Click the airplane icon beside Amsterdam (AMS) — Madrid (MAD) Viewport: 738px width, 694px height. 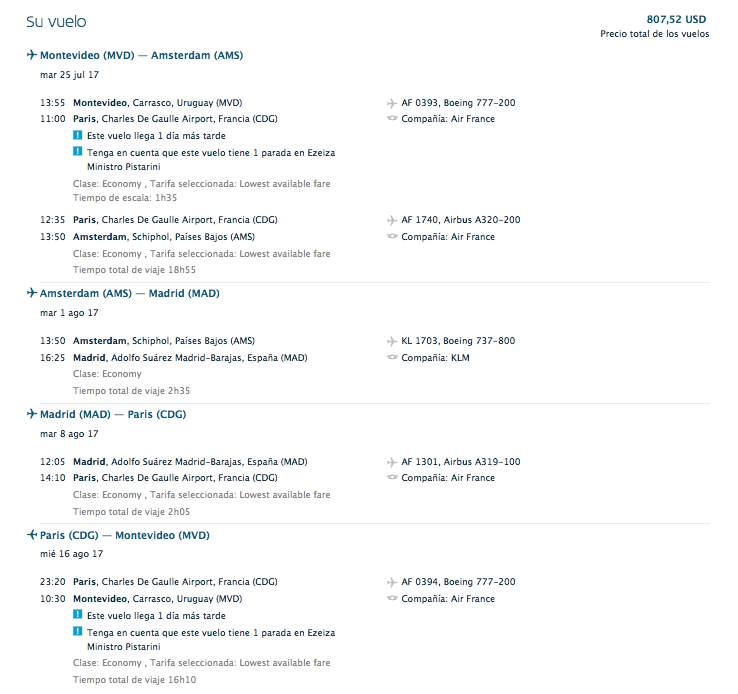(x=32, y=293)
